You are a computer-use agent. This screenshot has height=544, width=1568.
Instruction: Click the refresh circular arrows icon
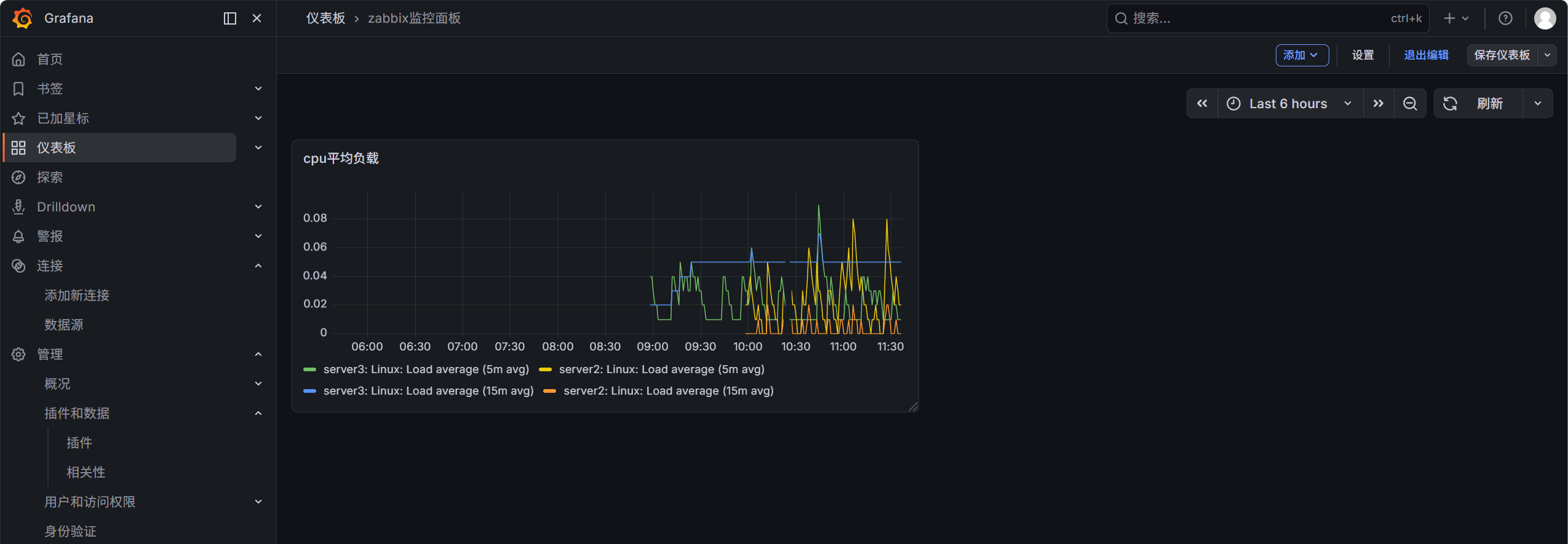tap(1450, 103)
